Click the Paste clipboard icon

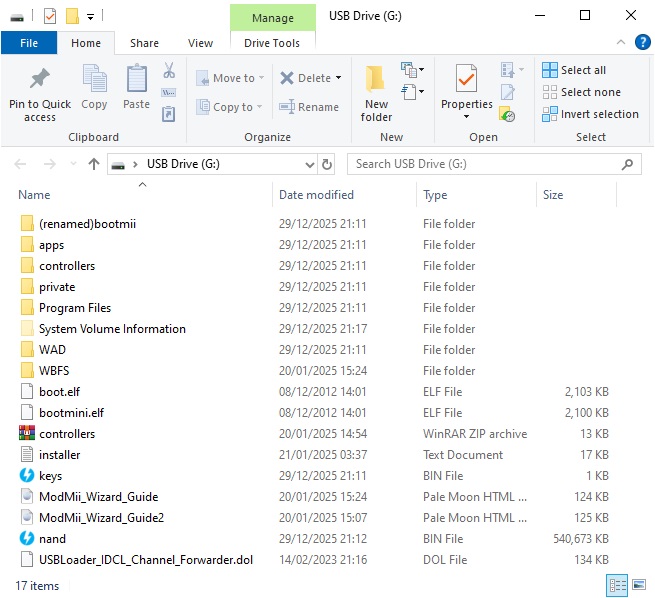tap(137, 78)
